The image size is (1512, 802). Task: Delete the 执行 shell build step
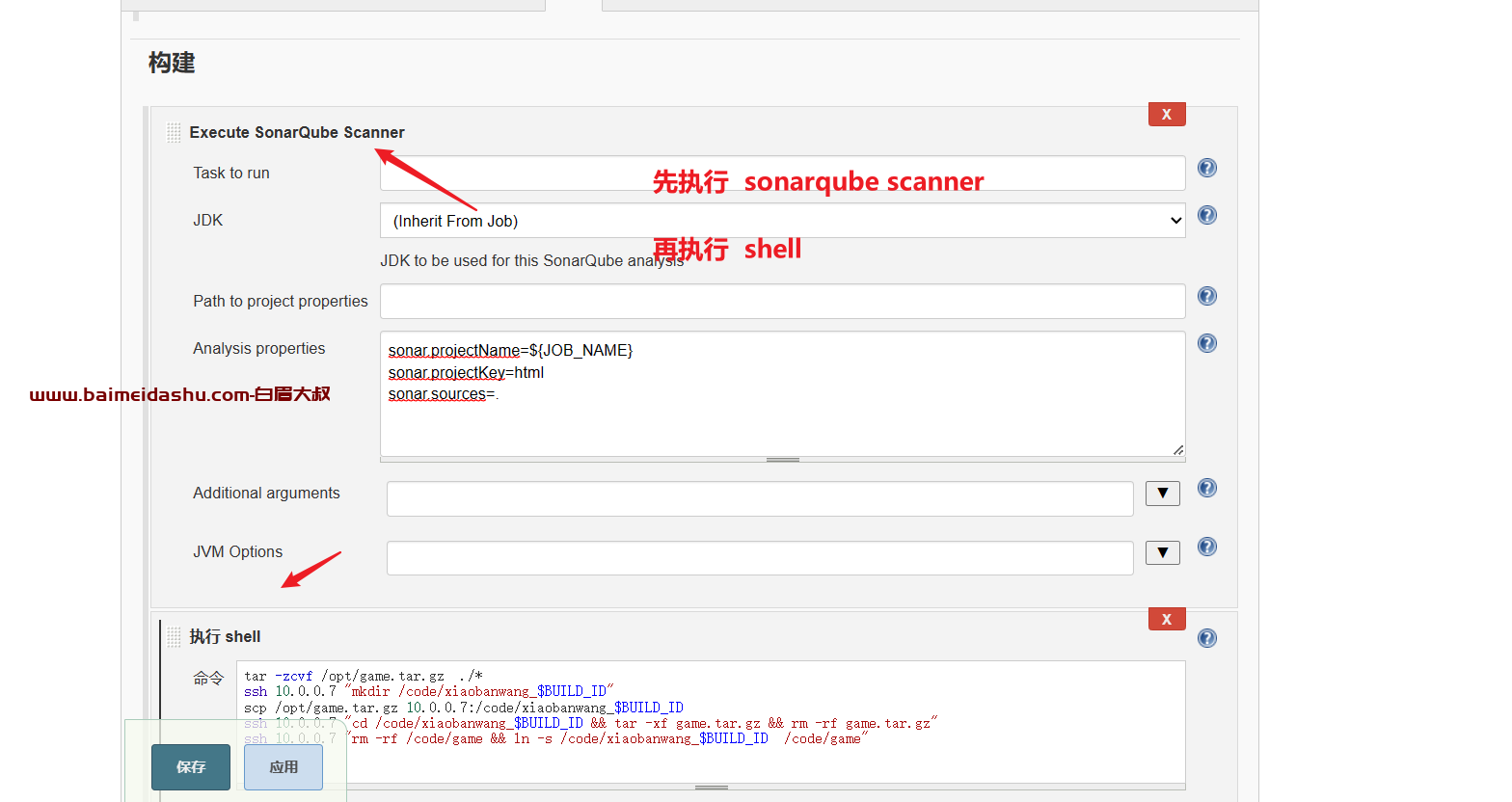1167,619
